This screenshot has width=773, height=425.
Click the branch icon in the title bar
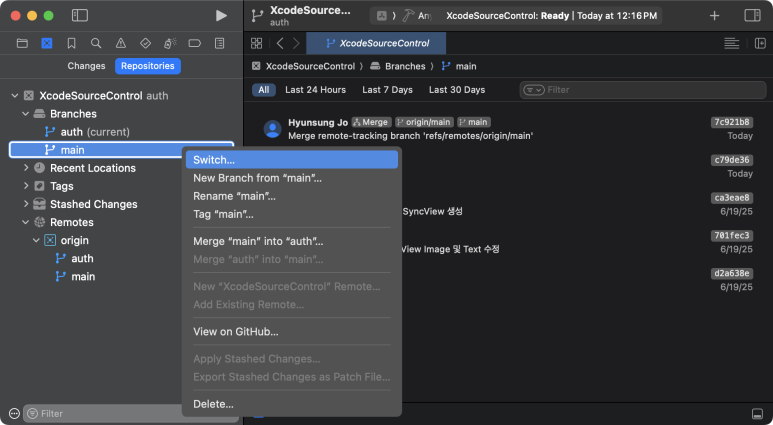point(257,16)
